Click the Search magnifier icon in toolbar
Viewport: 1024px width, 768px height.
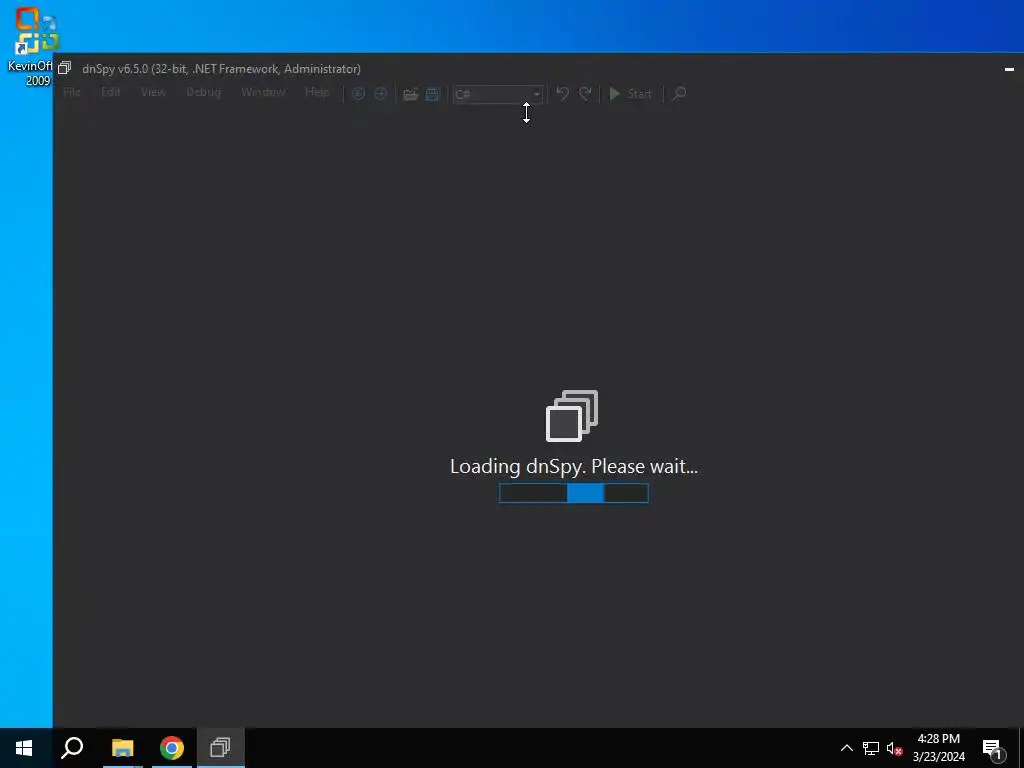[679, 94]
